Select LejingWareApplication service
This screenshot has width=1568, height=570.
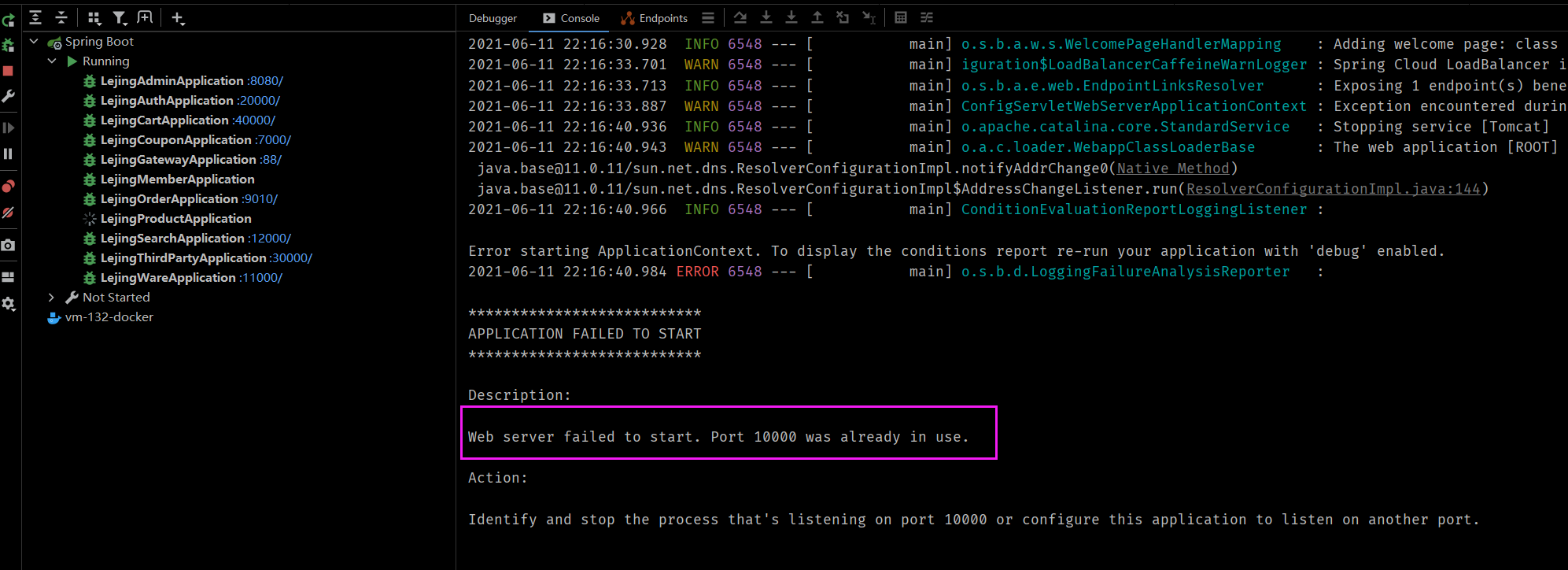click(168, 277)
